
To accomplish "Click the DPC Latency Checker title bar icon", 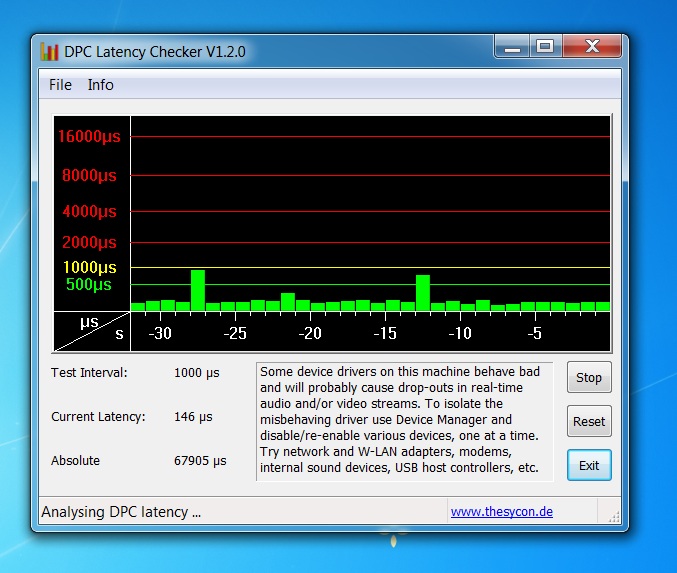I will [49, 52].
